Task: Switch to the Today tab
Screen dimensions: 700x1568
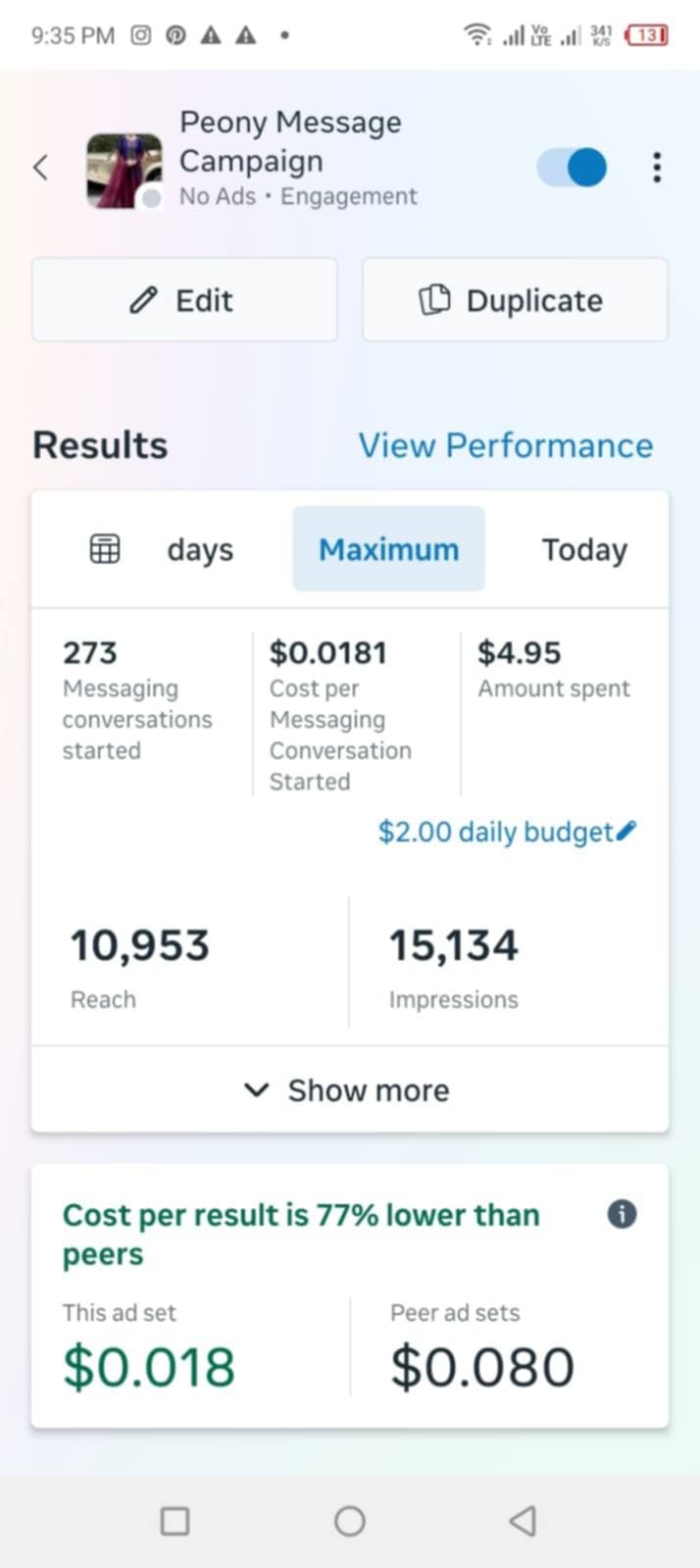Action: [584, 549]
